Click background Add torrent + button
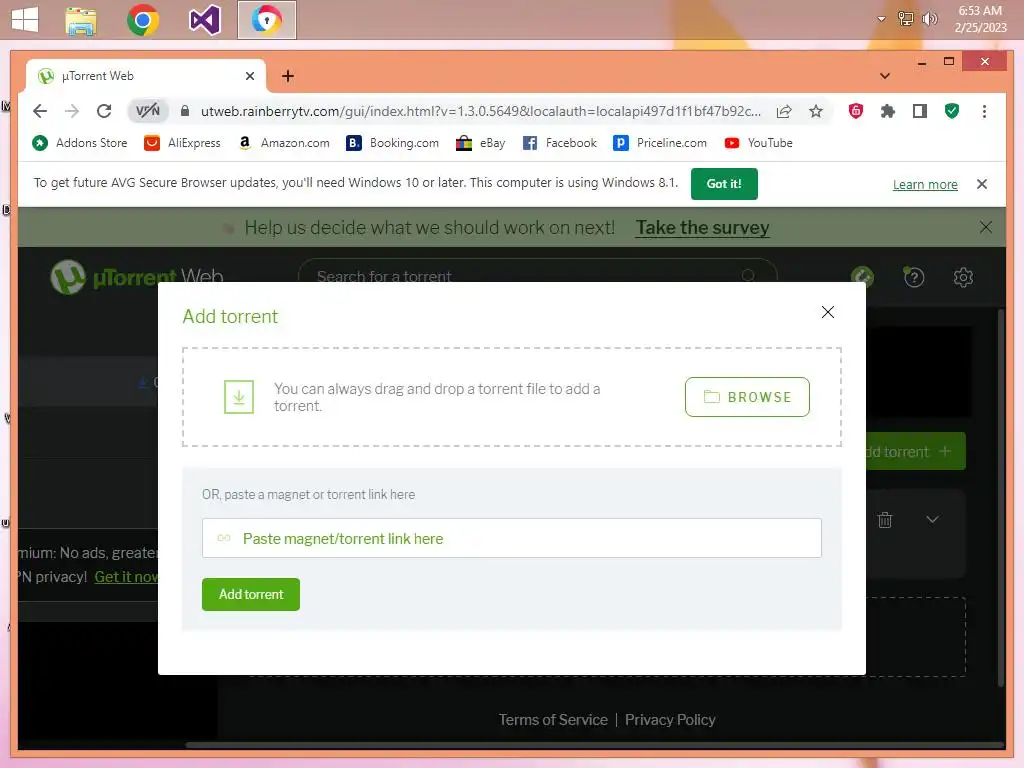The image size is (1024, 768). coord(916,451)
